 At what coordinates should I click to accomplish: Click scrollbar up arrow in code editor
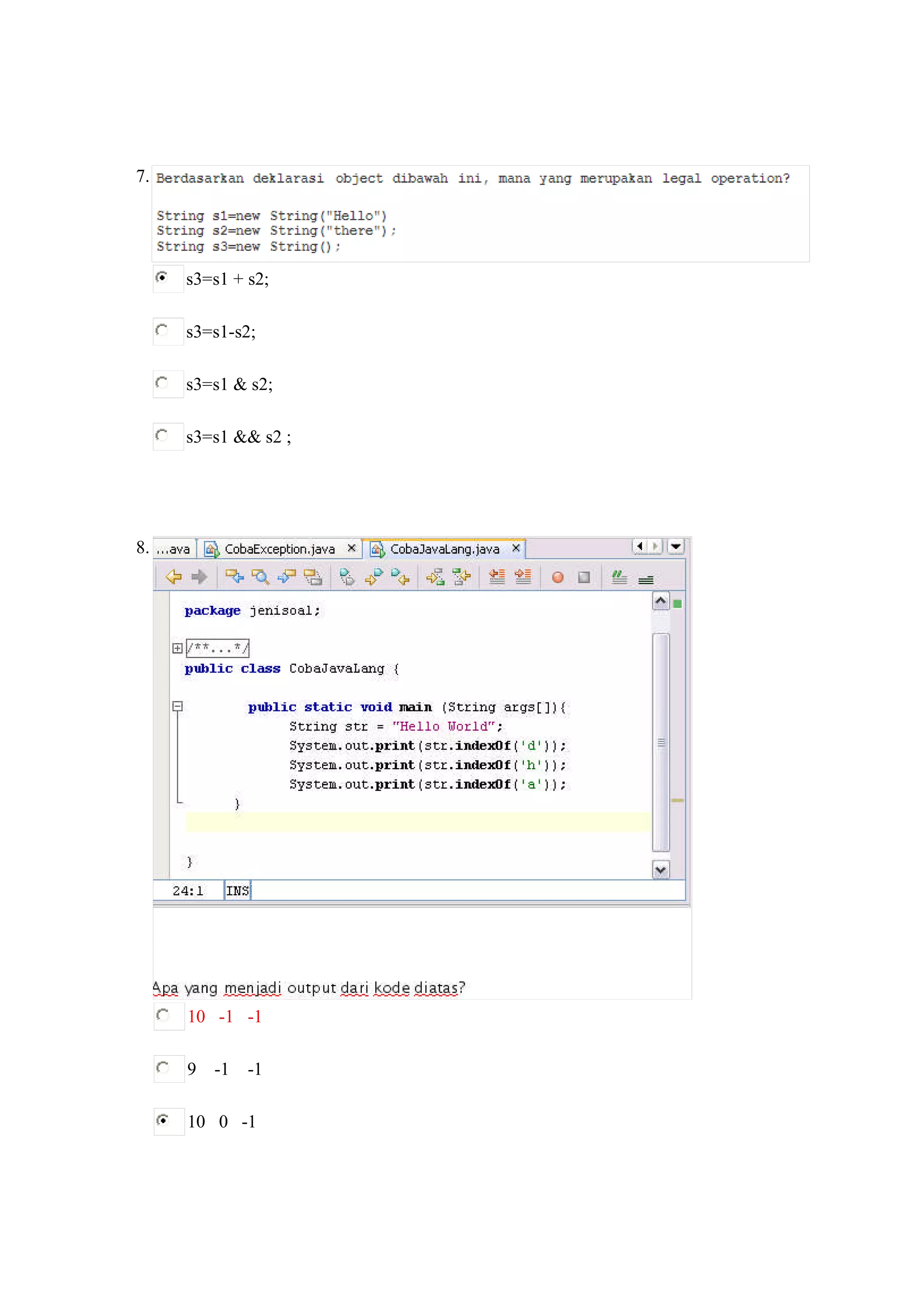(661, 601)
